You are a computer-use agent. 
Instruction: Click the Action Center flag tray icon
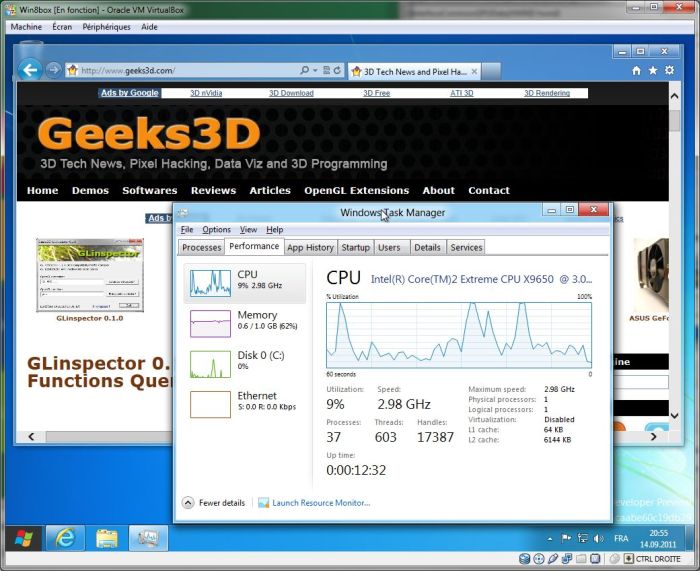pyautogui.click(x=566, y=538)
